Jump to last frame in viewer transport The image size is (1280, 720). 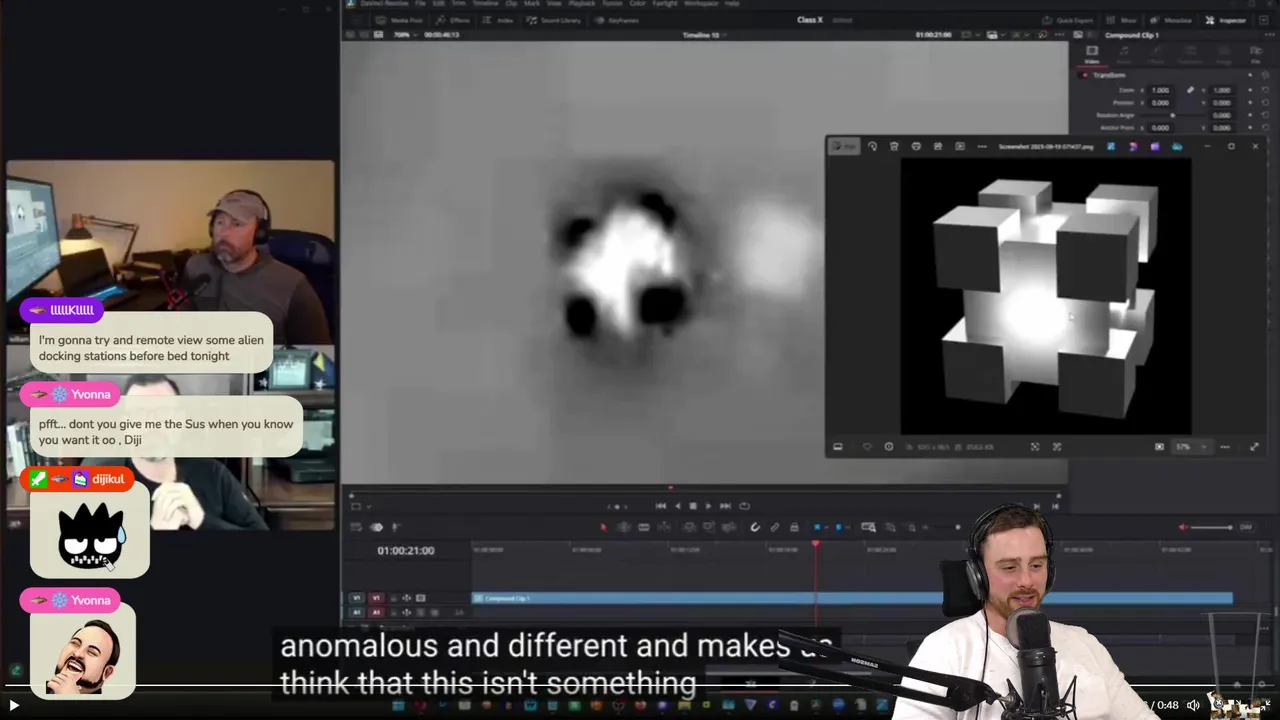tap(725, 506)
